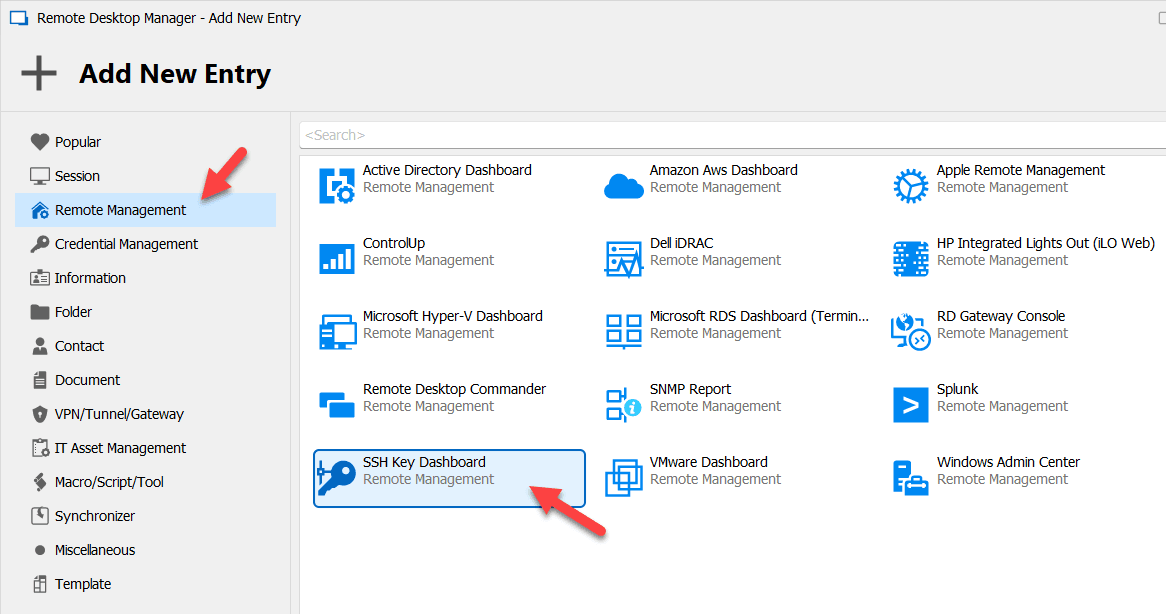The image size is (1166, 614).
Task: Select the Folder category label
Action: pyautogui.click(x=74, y=312)
